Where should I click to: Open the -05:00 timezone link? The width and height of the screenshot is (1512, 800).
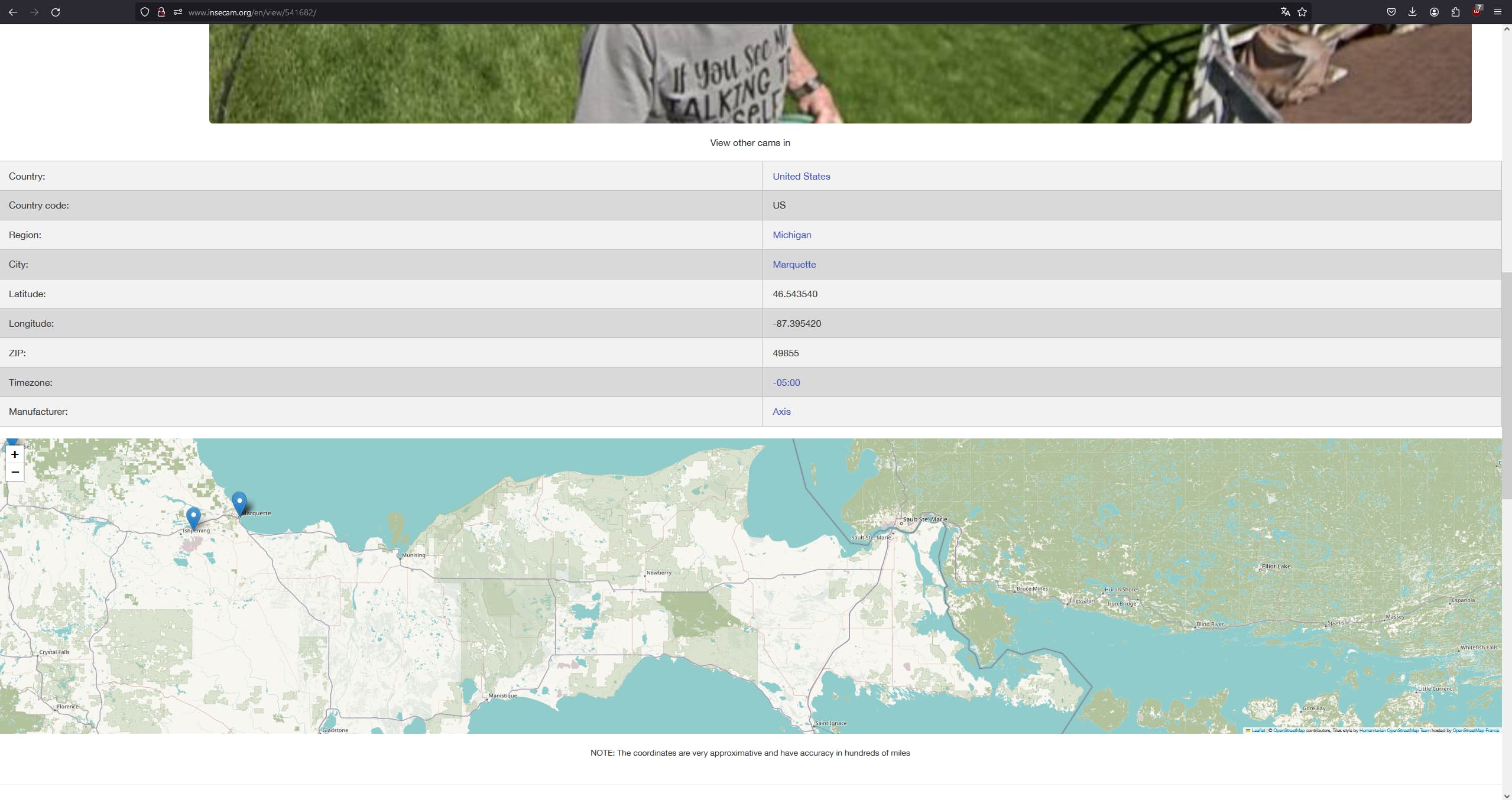786,382
